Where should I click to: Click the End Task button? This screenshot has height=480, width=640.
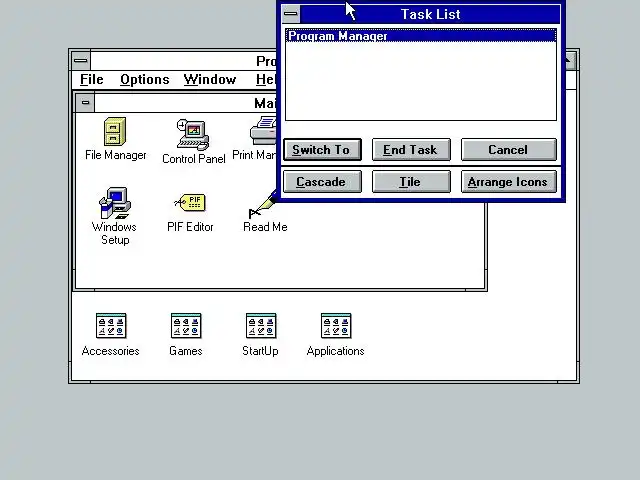[x=411, y=149]
